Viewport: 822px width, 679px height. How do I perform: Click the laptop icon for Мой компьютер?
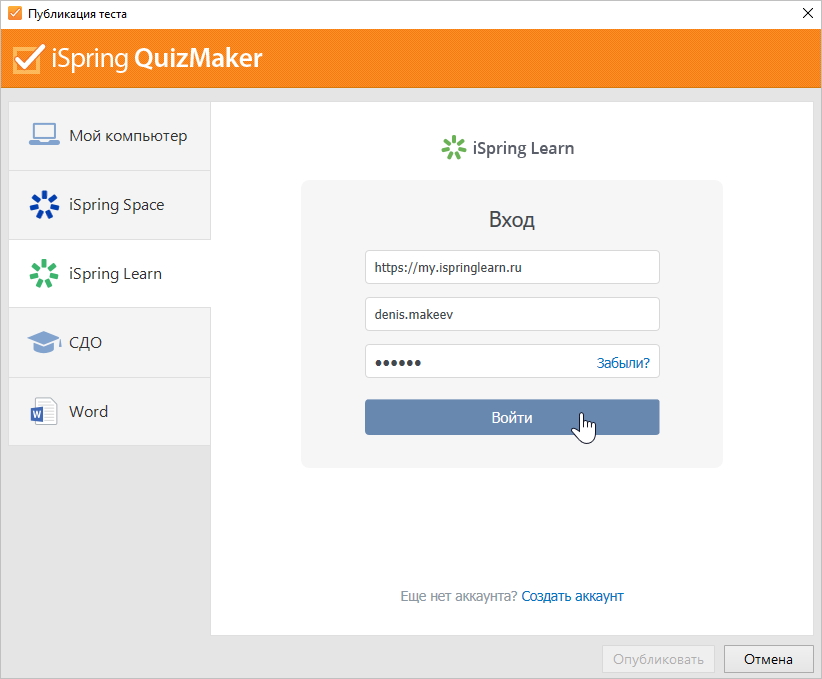click(44, 135)
